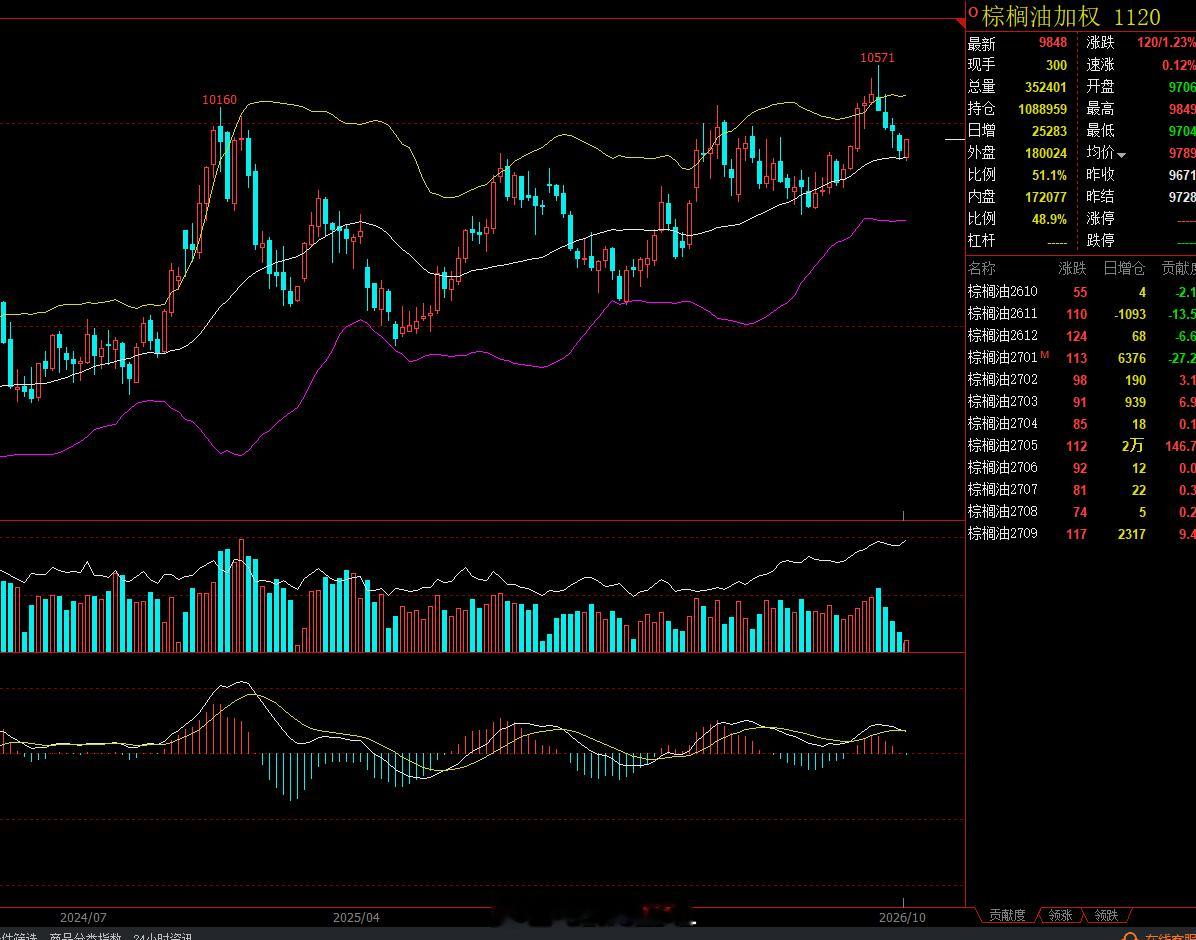Click the red circle icon beside 棕榈油加权

pyautogui.click(x=973, y=11)
